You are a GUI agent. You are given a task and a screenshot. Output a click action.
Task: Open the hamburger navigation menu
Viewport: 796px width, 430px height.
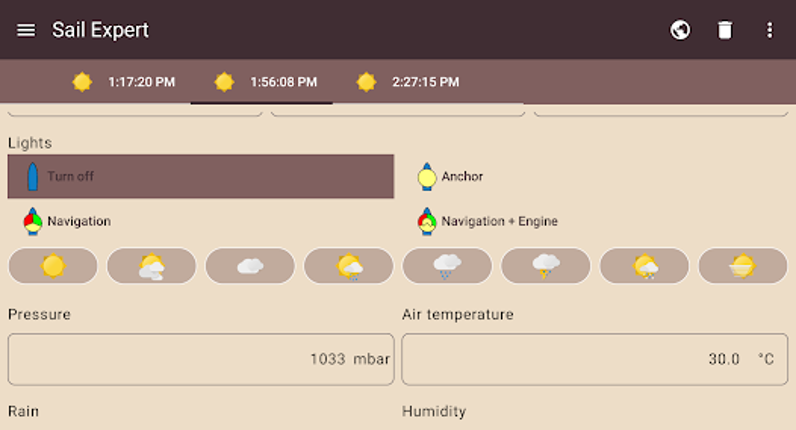26,30
